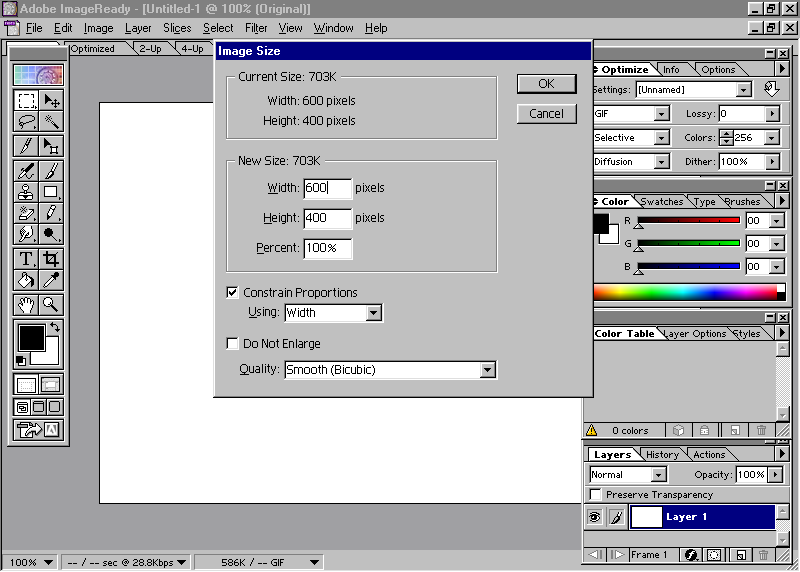Select the Lasso tool
This screenshot has height=572, width=800.
pyautogui.click(x=26, y=121)
